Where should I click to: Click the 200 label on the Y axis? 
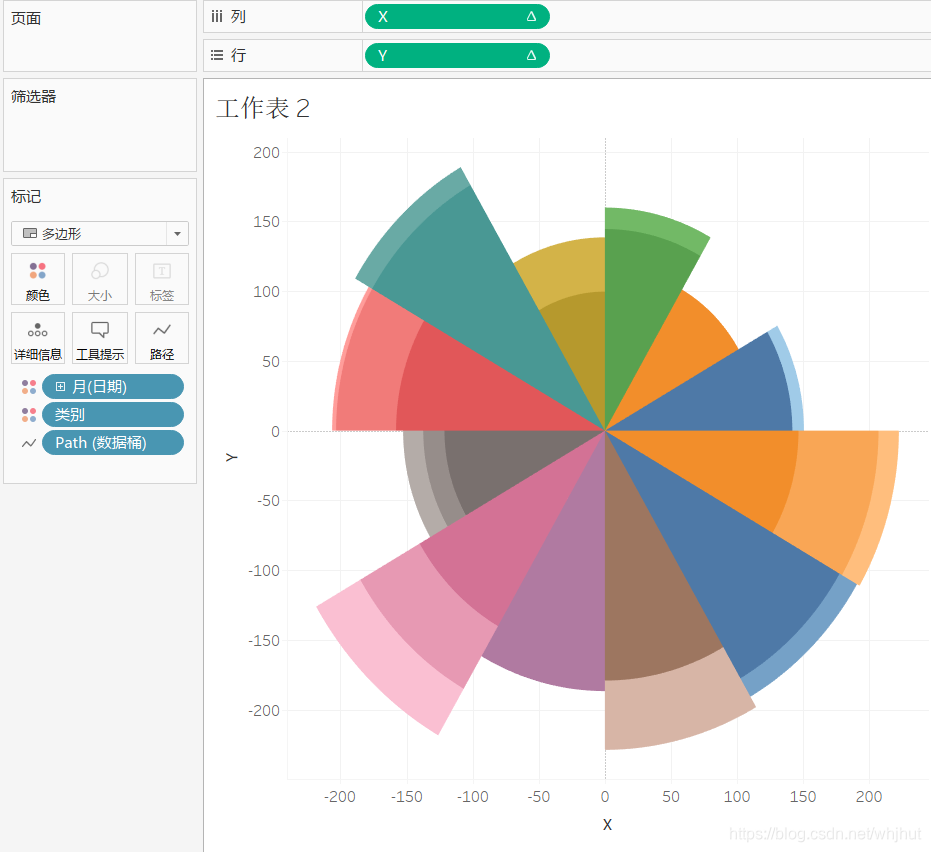266,153
